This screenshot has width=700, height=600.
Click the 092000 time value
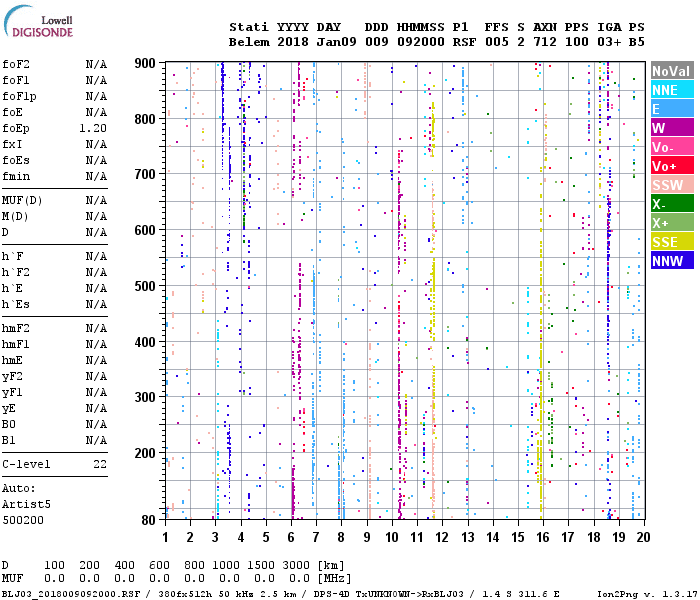[421, 42]
